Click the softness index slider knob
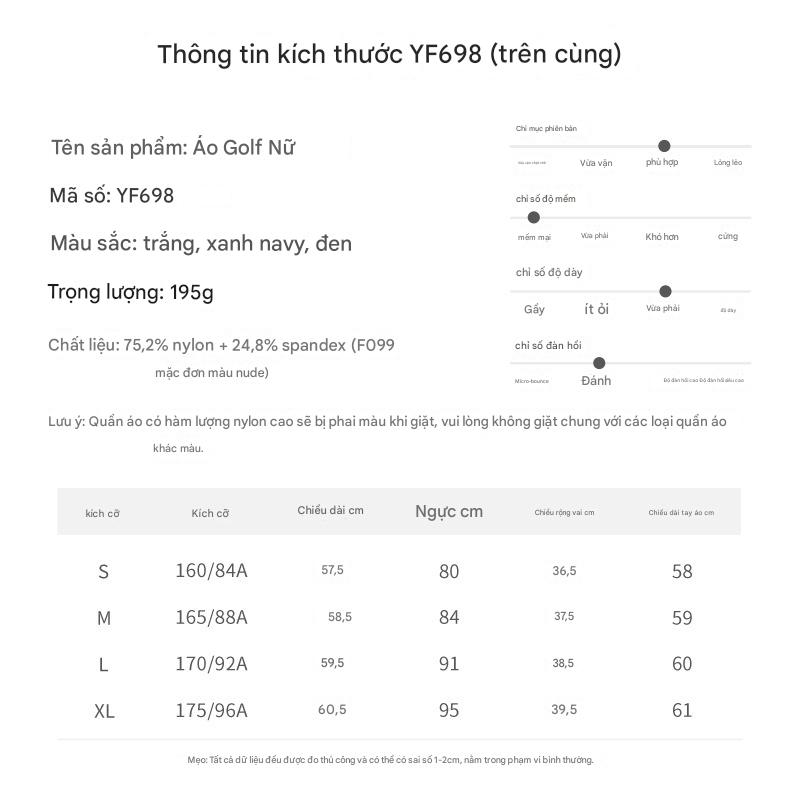 click(x=534, y=217)
